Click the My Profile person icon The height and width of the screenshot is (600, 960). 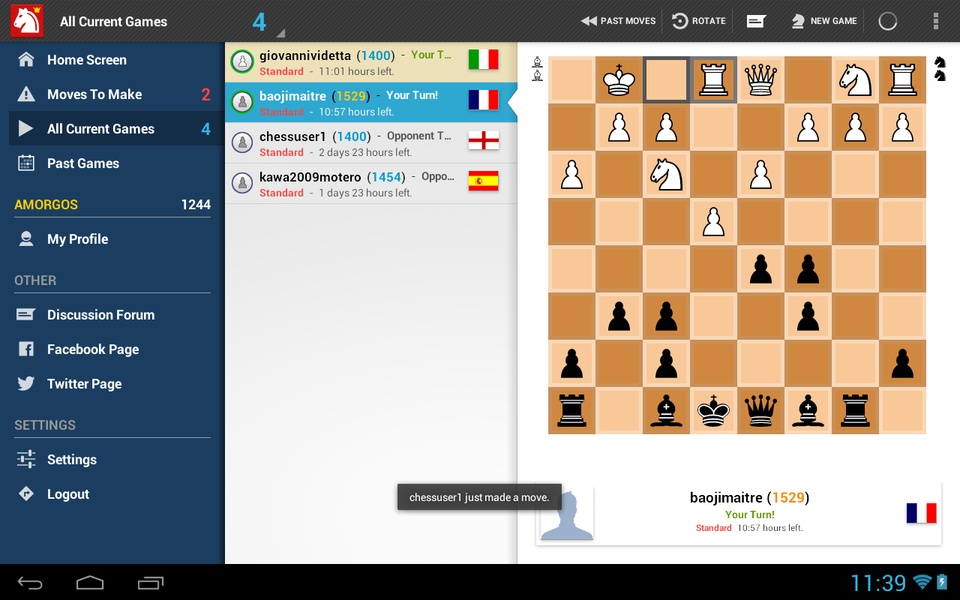click(26, 239)
